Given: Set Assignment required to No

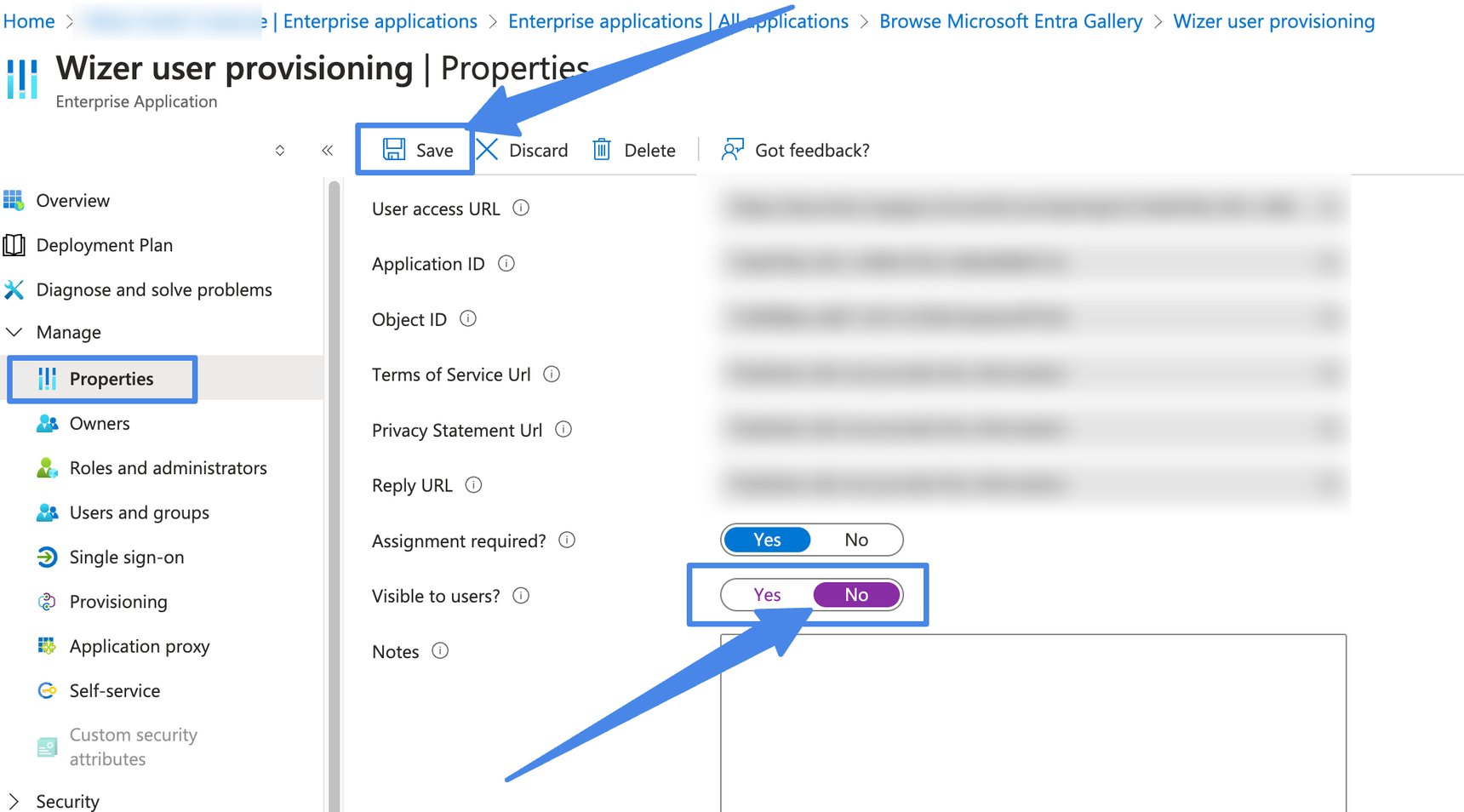Looking at the screenshot, I should [856, 540].
